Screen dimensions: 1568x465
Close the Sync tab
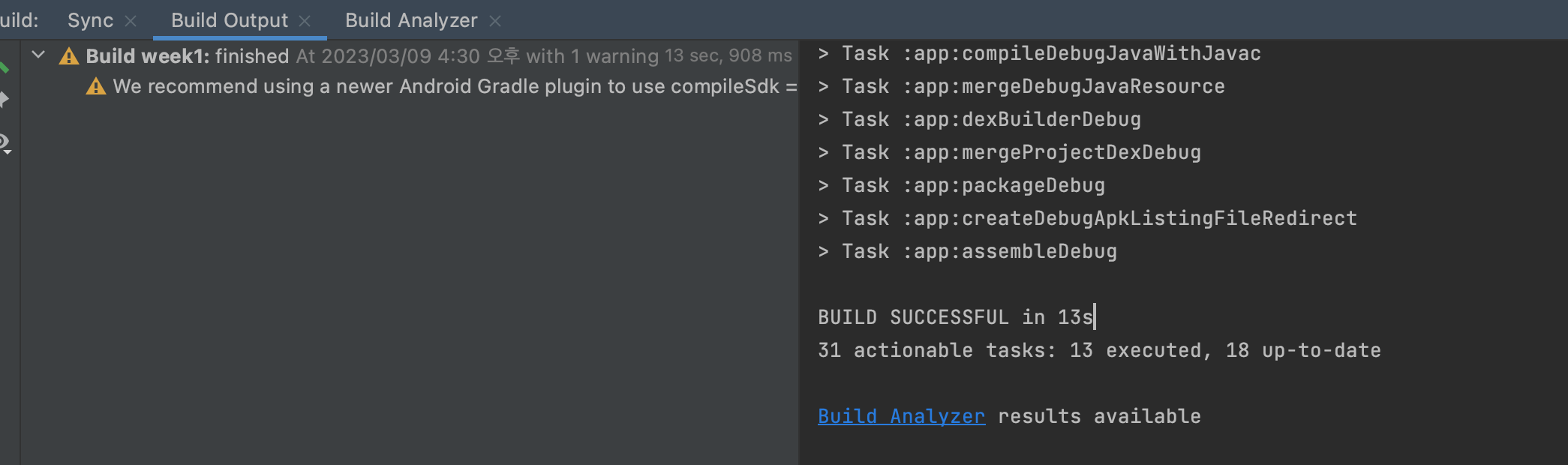pos(131,21)
